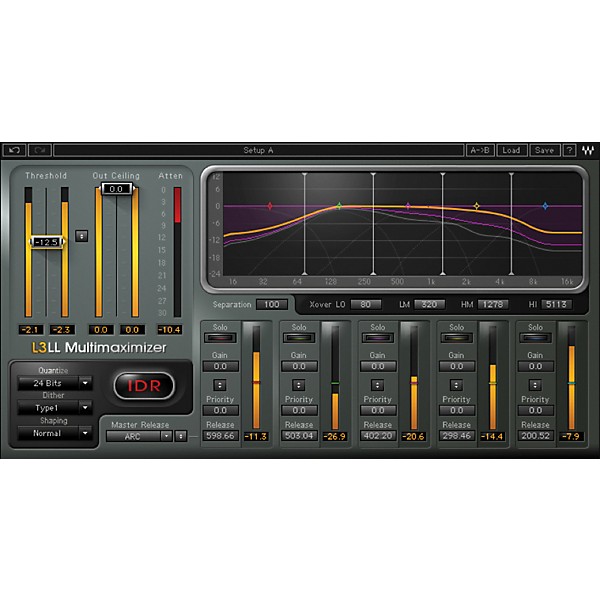Image resolution: width=600 pixels, height=600 pixels.
Task: Click link arrows under Gain for 503.04 band
Action: [298, 385]
